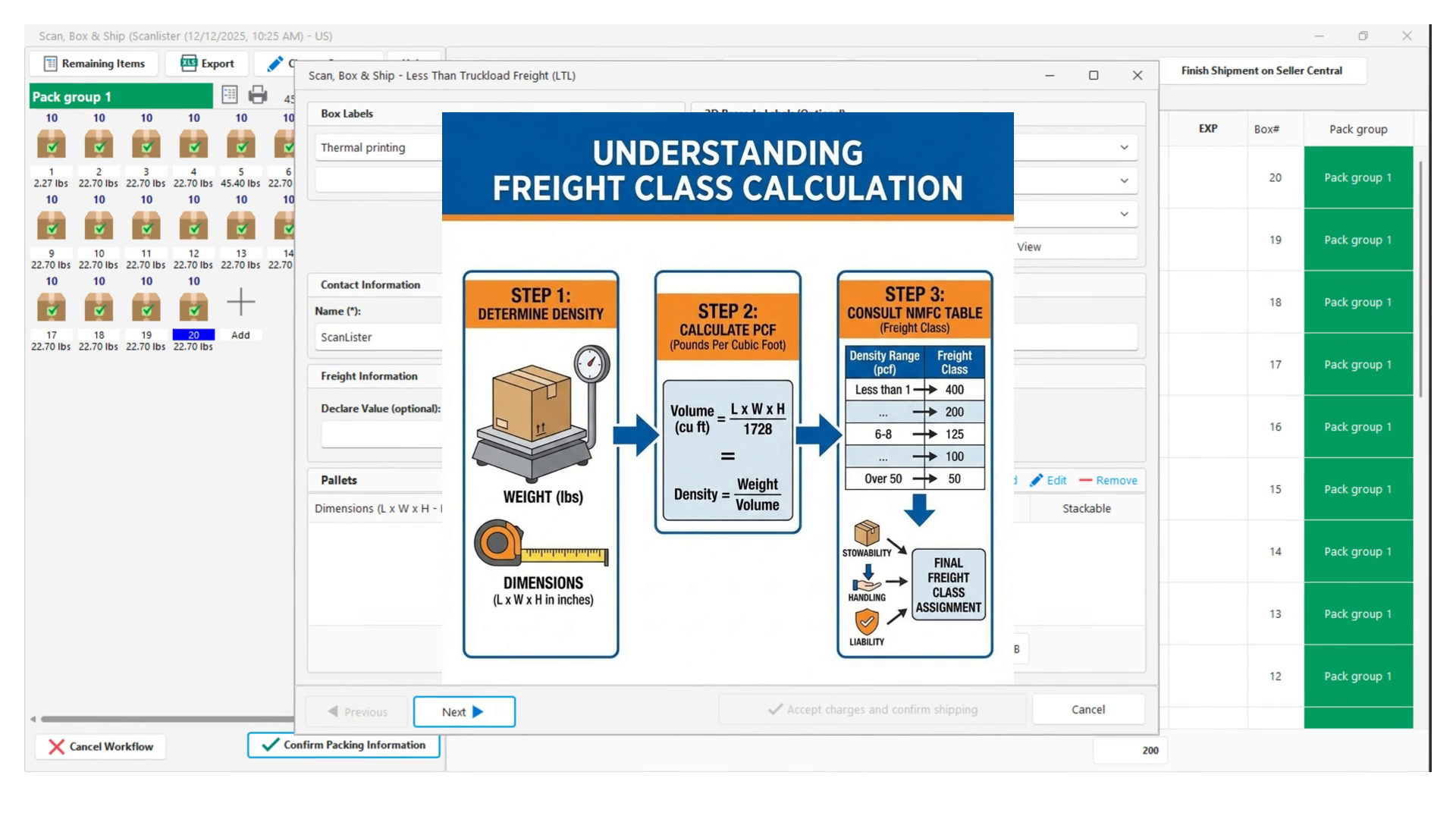Expand the third dropdown in the dialog's right panel
Image resolution: width=1456 pixels, height=819 pixels.
click(1124, 214)
